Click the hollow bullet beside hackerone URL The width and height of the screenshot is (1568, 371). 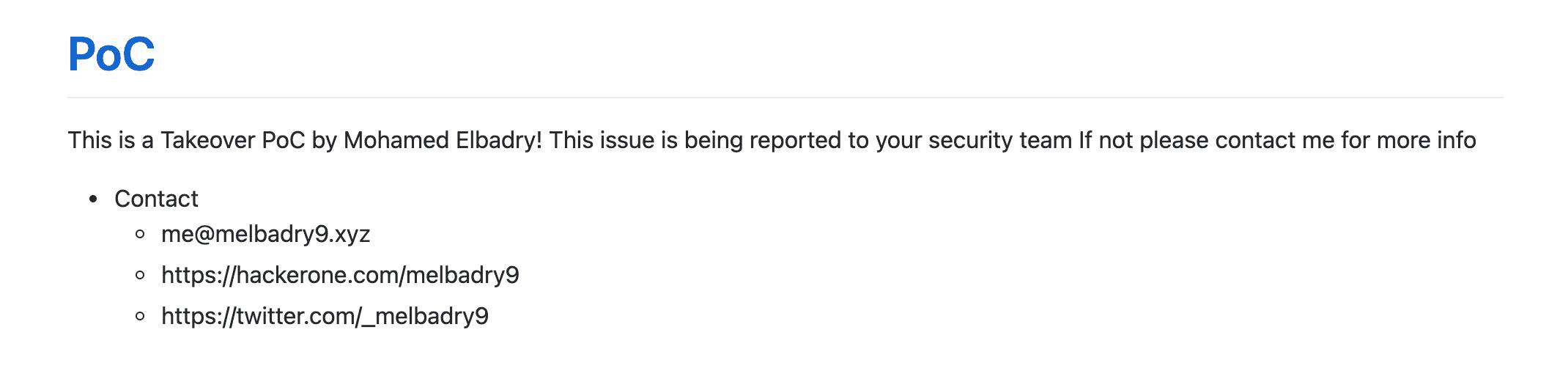[x=141, y=276]
